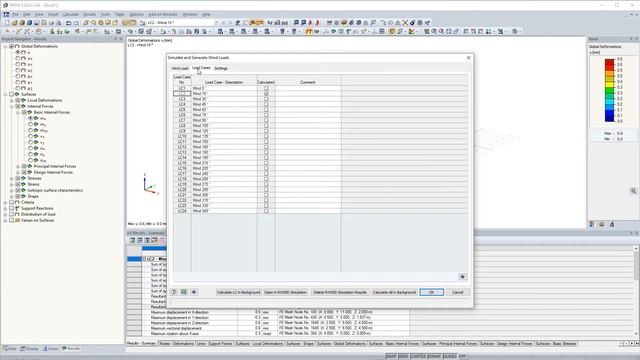Viewport: 640px width, 360px height.
Task: Expand Values on Surfaces tree node
Action: coord(5,220)
